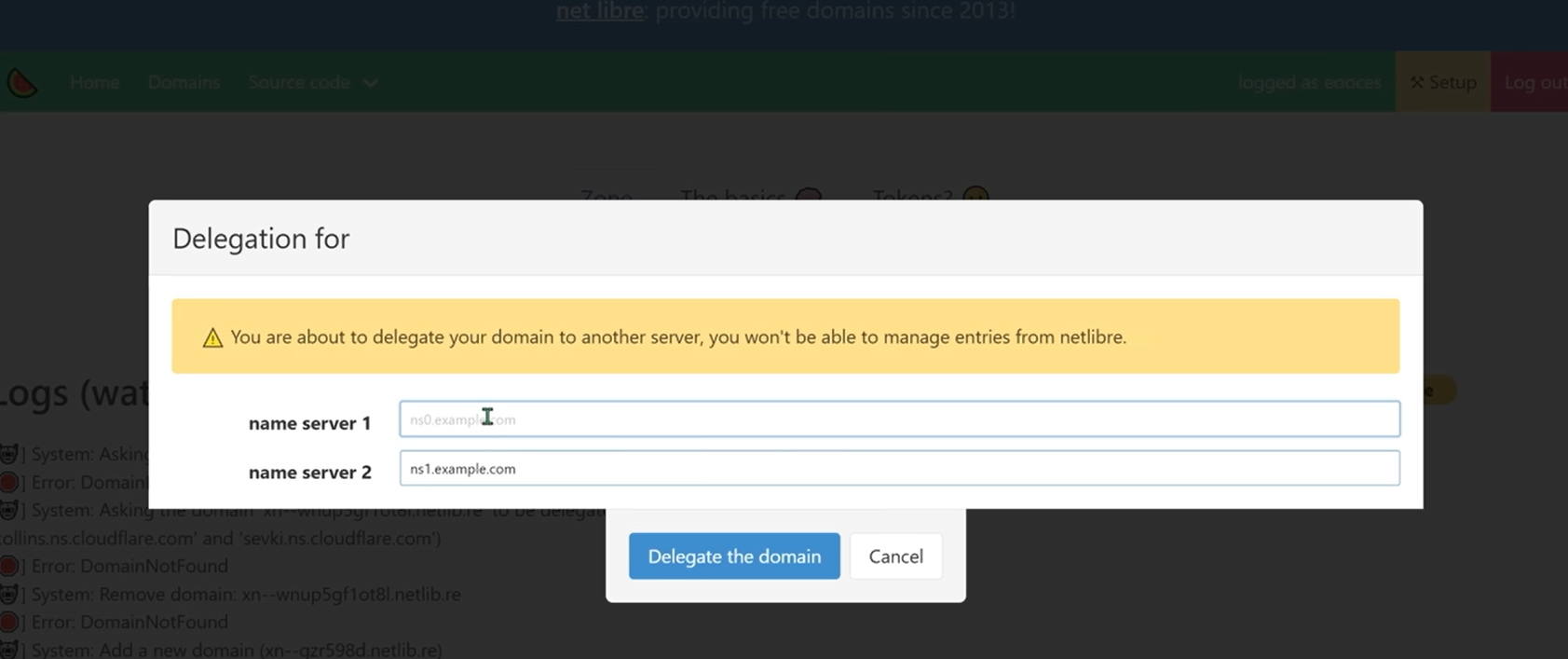Switch to the Zone tab
The image size is (1568, 659).
pyautogui.click(x=606, y=195)
